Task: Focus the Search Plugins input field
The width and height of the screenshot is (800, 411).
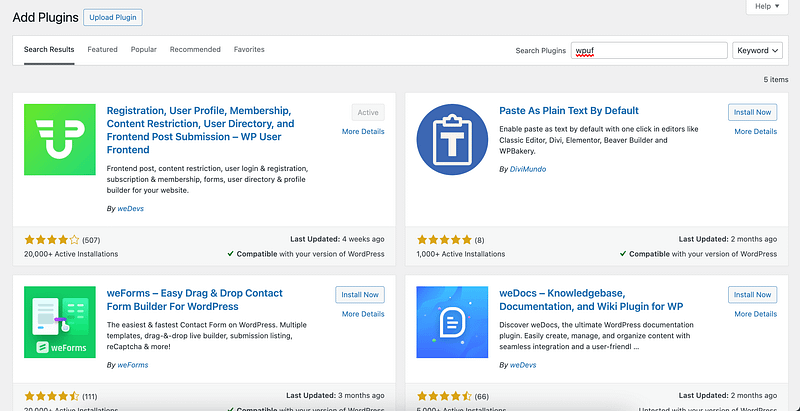Action: [648, 50]
